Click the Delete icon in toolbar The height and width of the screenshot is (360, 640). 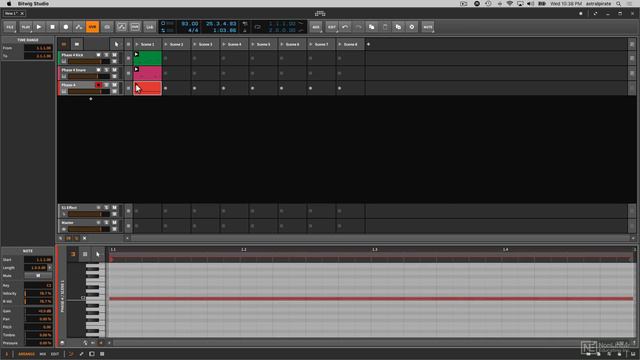[412, 27]
